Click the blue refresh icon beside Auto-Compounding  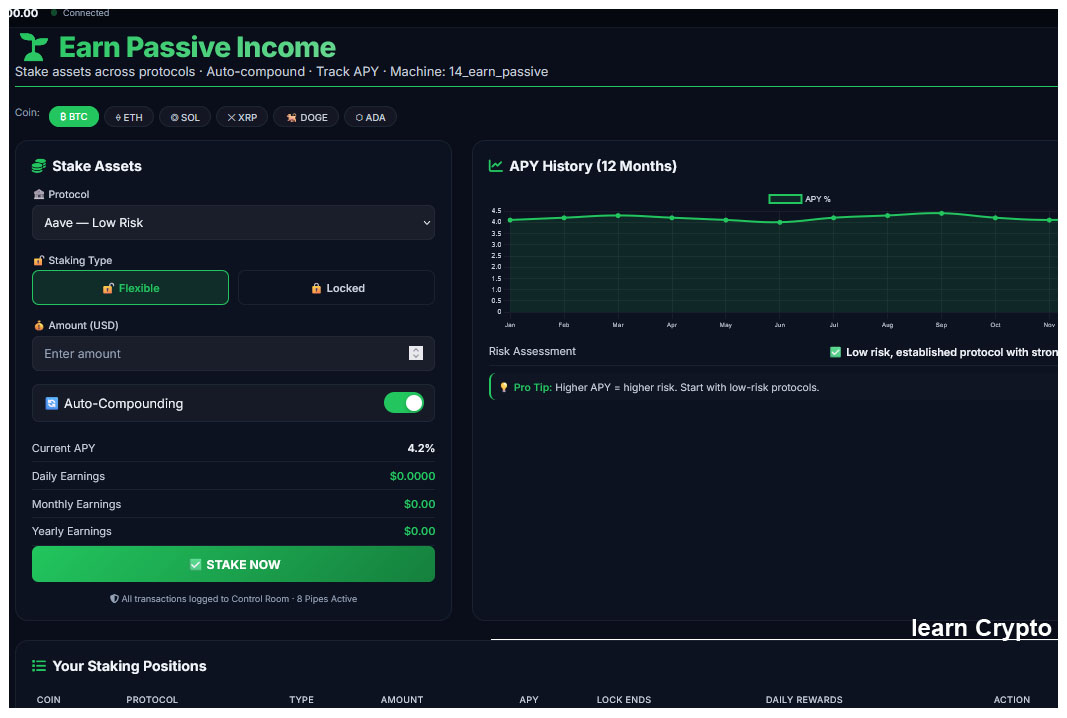coord(52,404)
